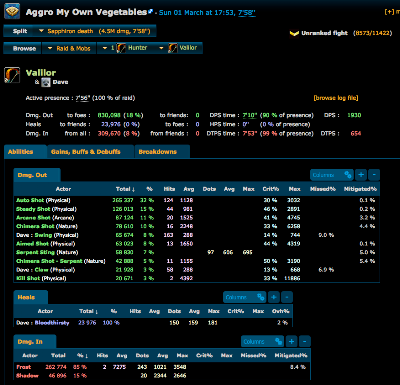
Task: Expand the Raid & Mobs dropdown
Action: tap(70, 48)
